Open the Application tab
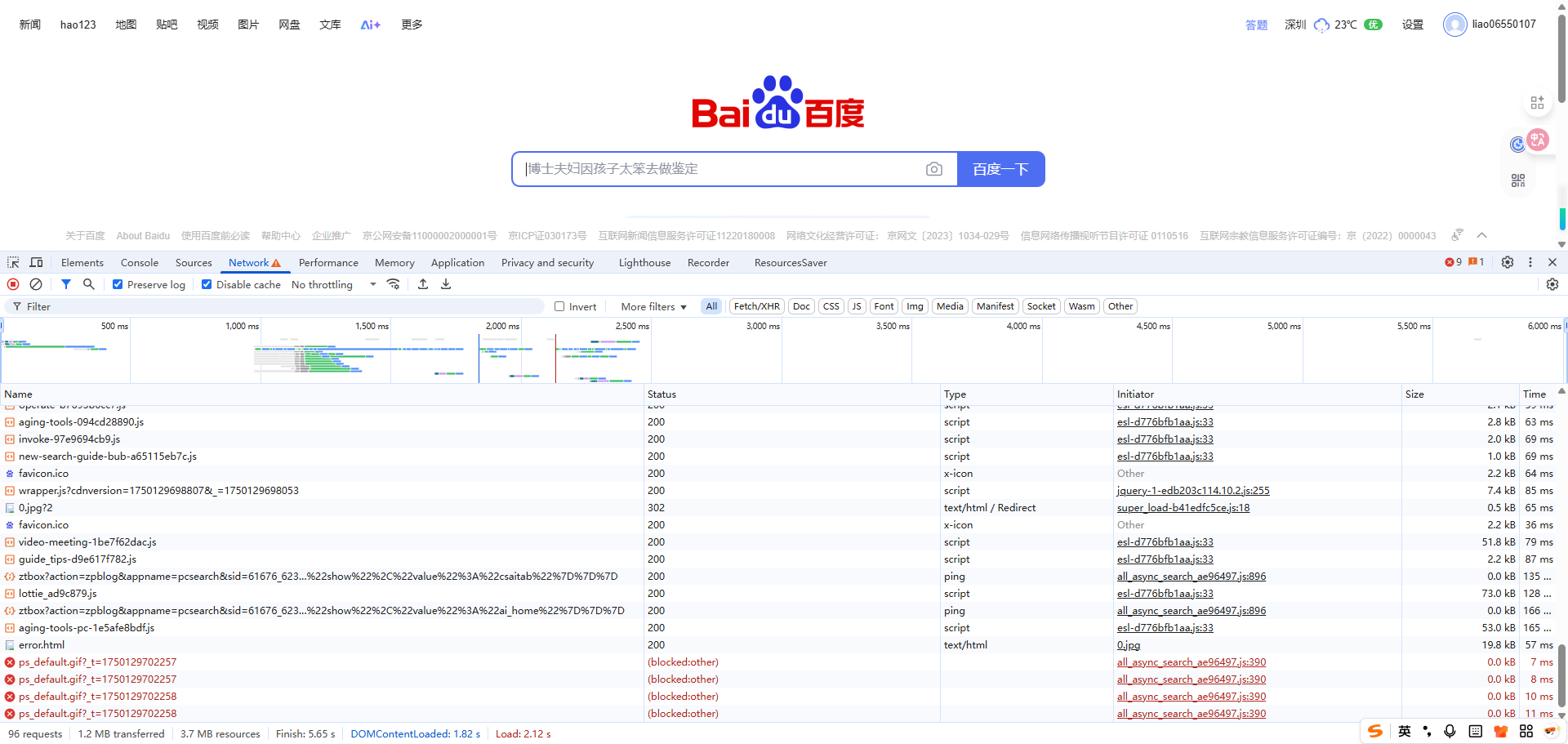1568x744 pixels. pos(457,262)
